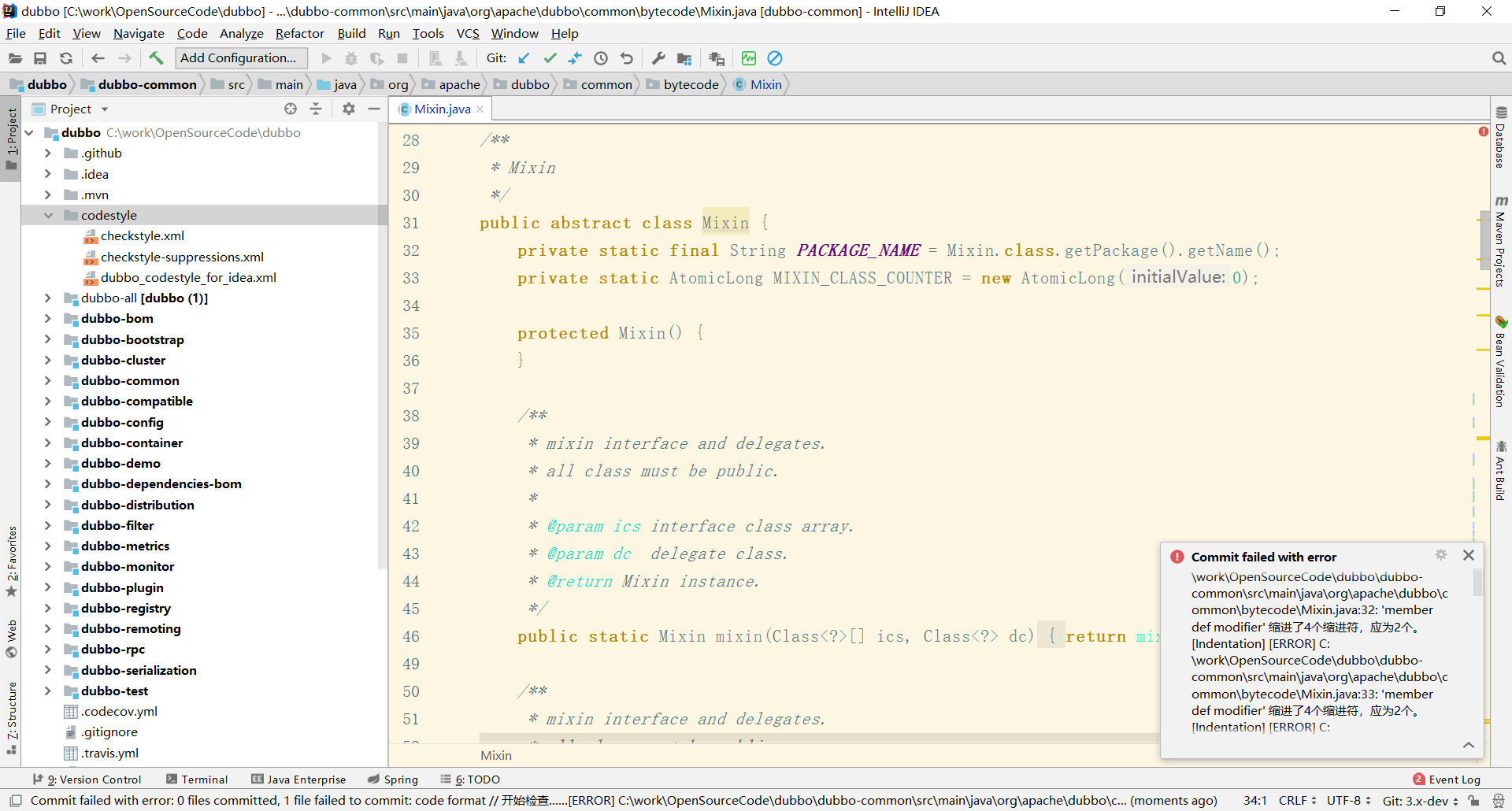Viewport: 1512px width, 811px height.
Task: Expand the dubbo-rpc module
Action: coord(47,649)
